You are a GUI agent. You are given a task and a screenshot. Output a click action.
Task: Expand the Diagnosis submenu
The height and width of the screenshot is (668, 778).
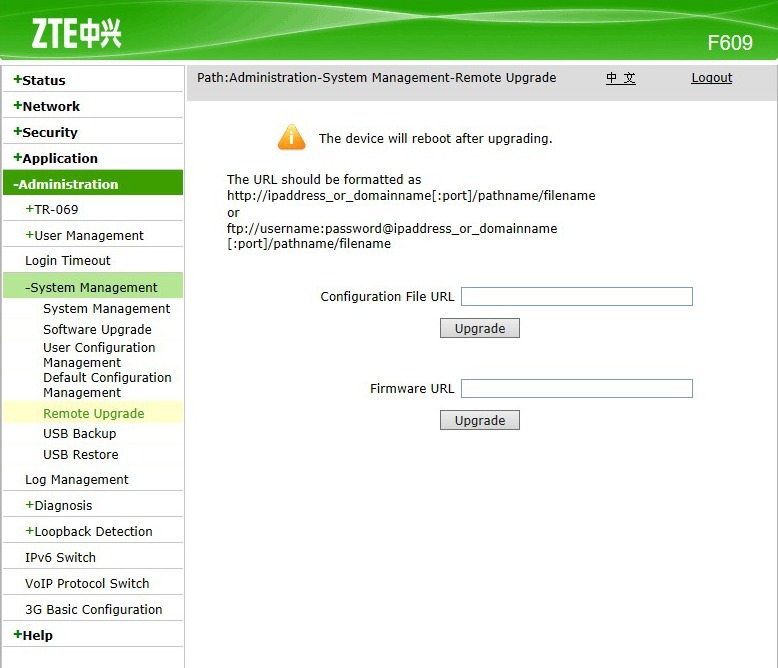[59, 505]
